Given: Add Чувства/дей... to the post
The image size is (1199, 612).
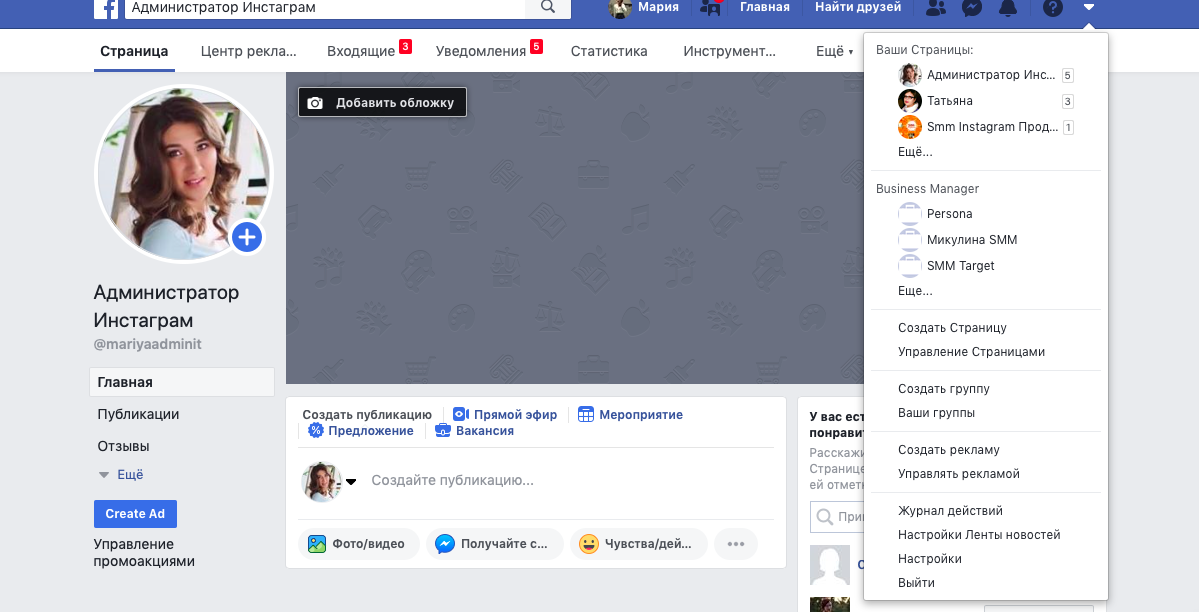Looking at the screenshot, I should (638, 544).
